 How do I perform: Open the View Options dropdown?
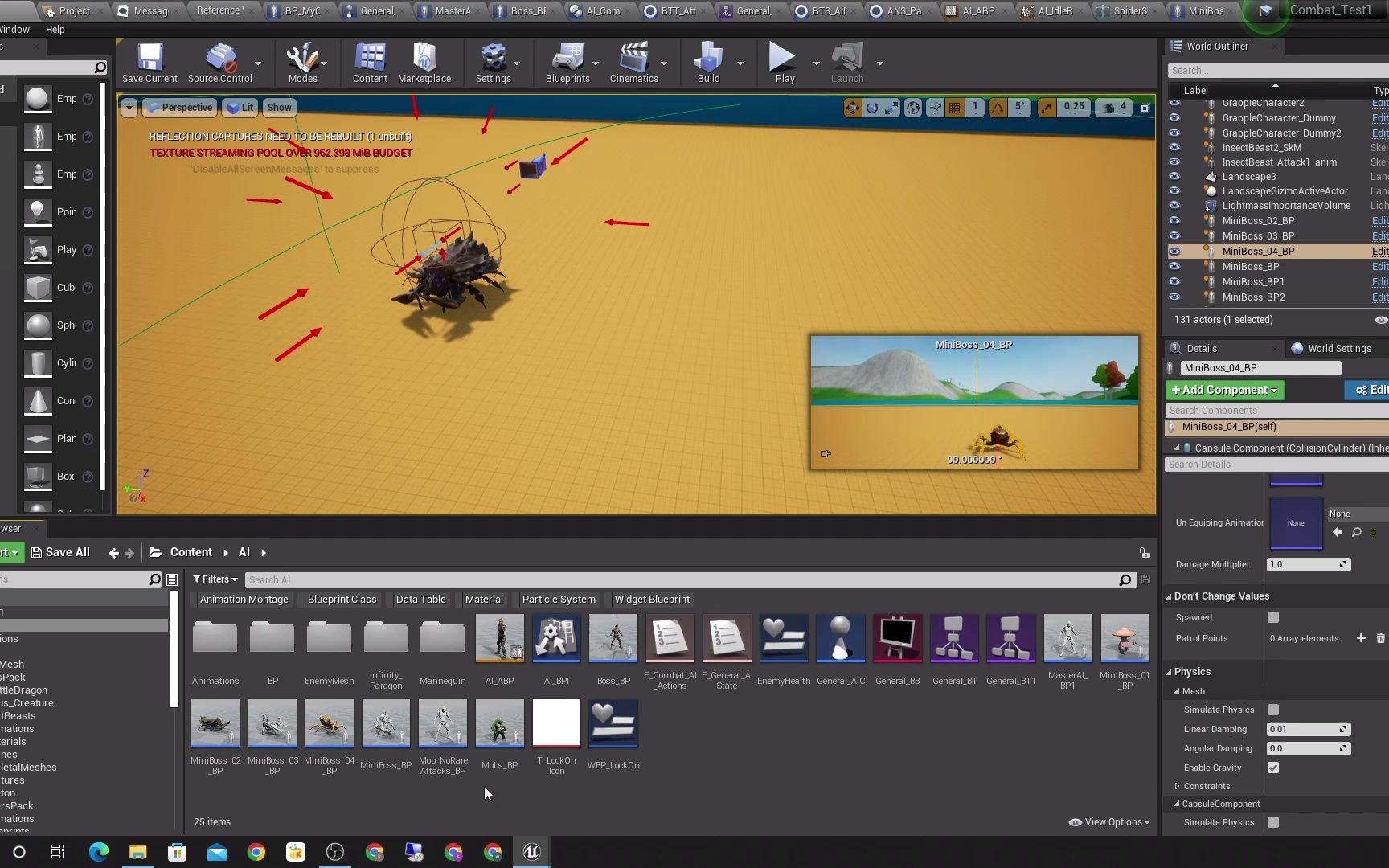coord(1109,822)
